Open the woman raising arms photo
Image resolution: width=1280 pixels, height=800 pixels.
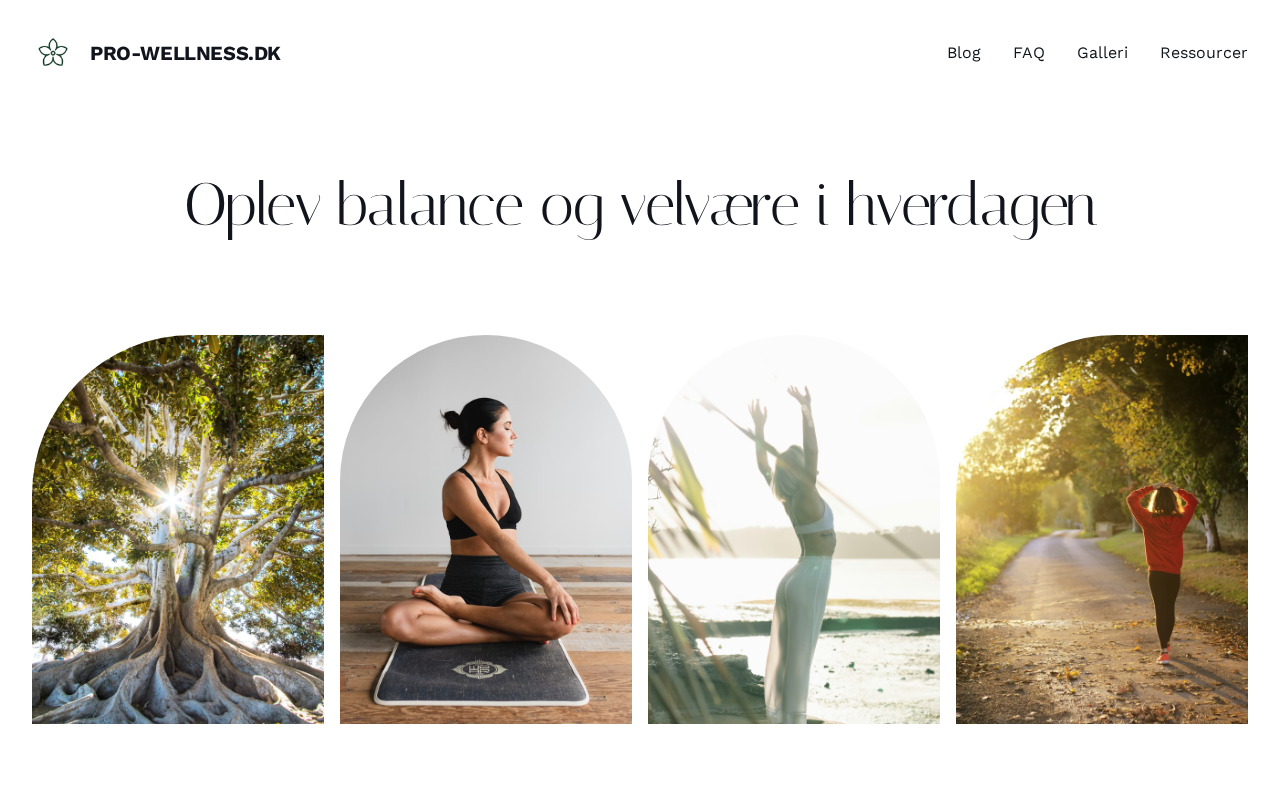tap(794, 529)
